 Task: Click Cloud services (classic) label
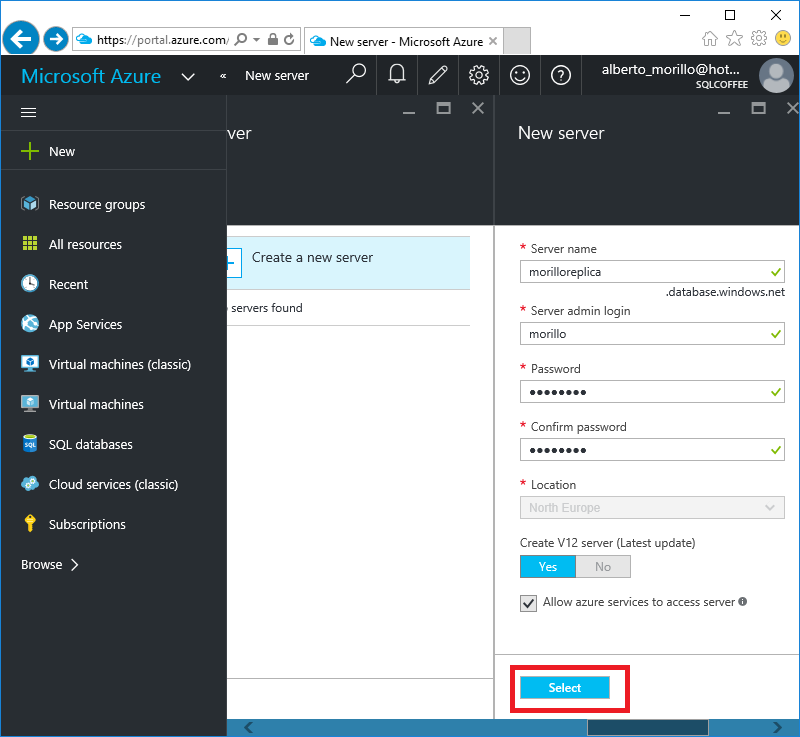pos(113,485)
